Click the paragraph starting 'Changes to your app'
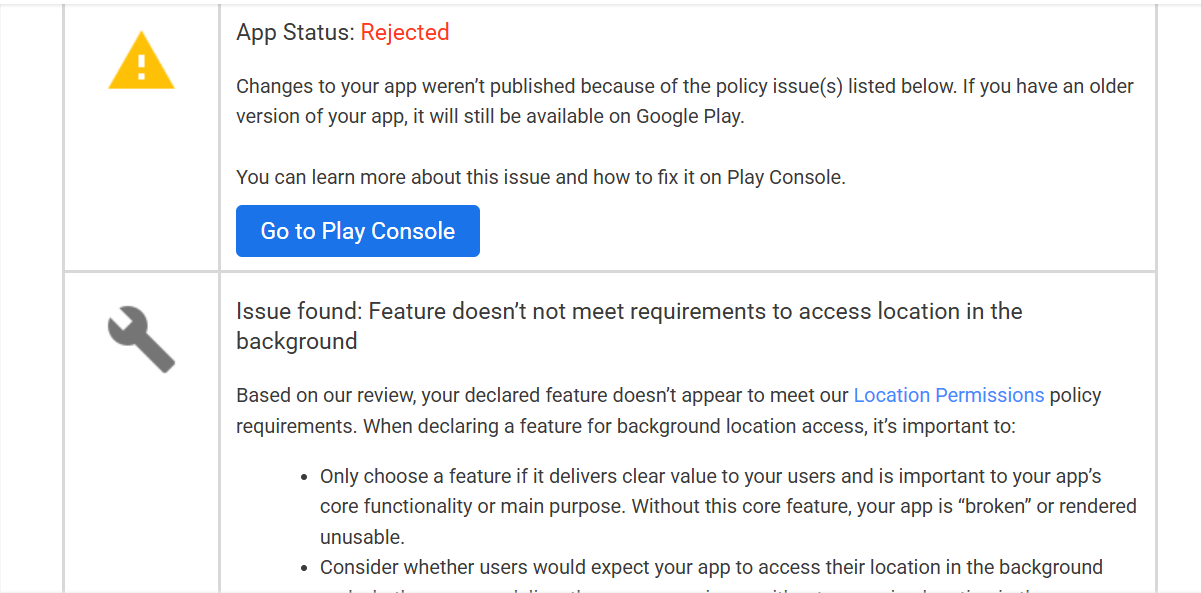The width and height of the screenshot is (1201, 593). pyautogui.click(x=684, y=101)
